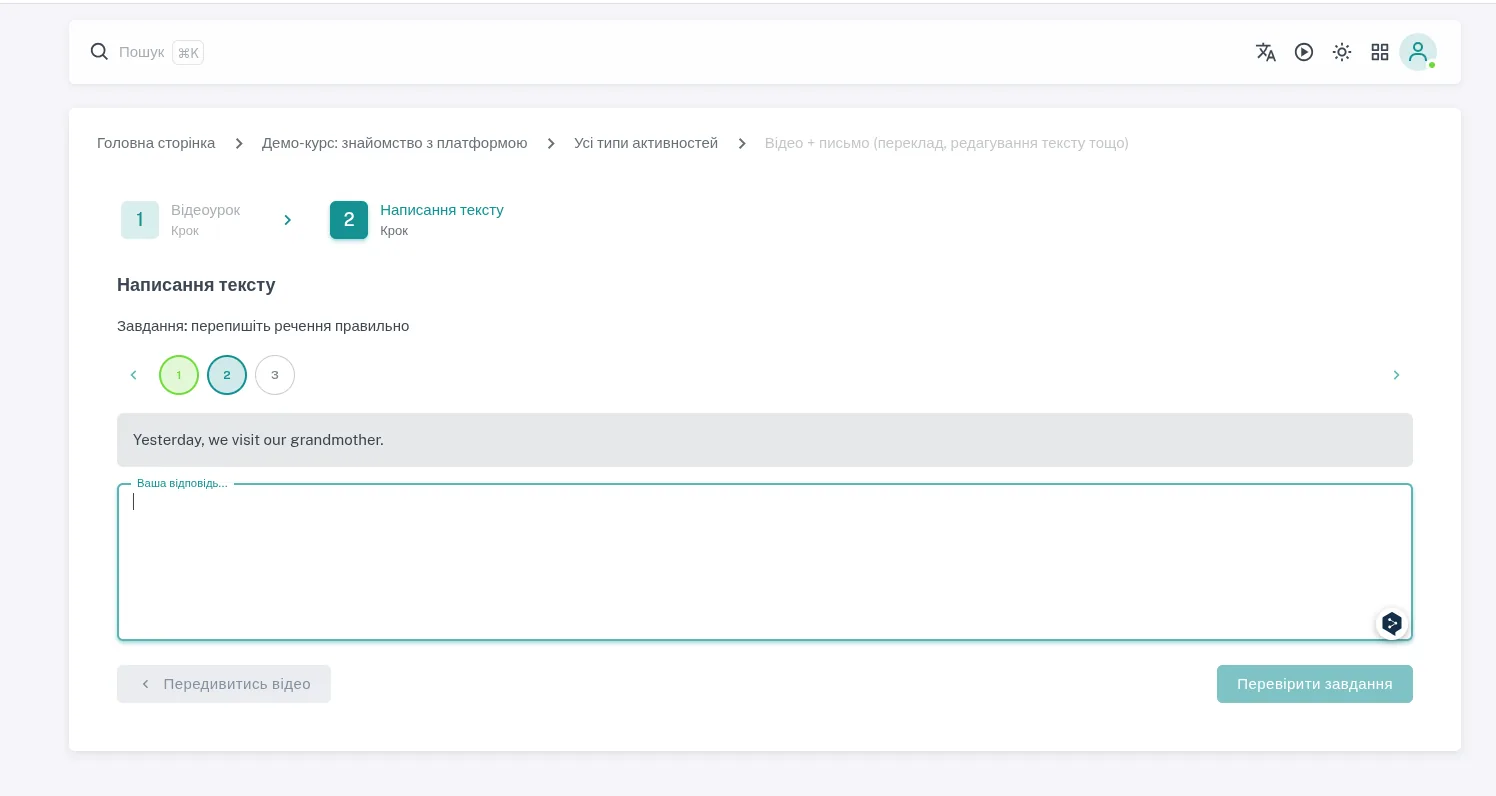This screenshot has height=796, width=1496.
Task: Go to question 1 circle
Action: (x=179, y=375)
